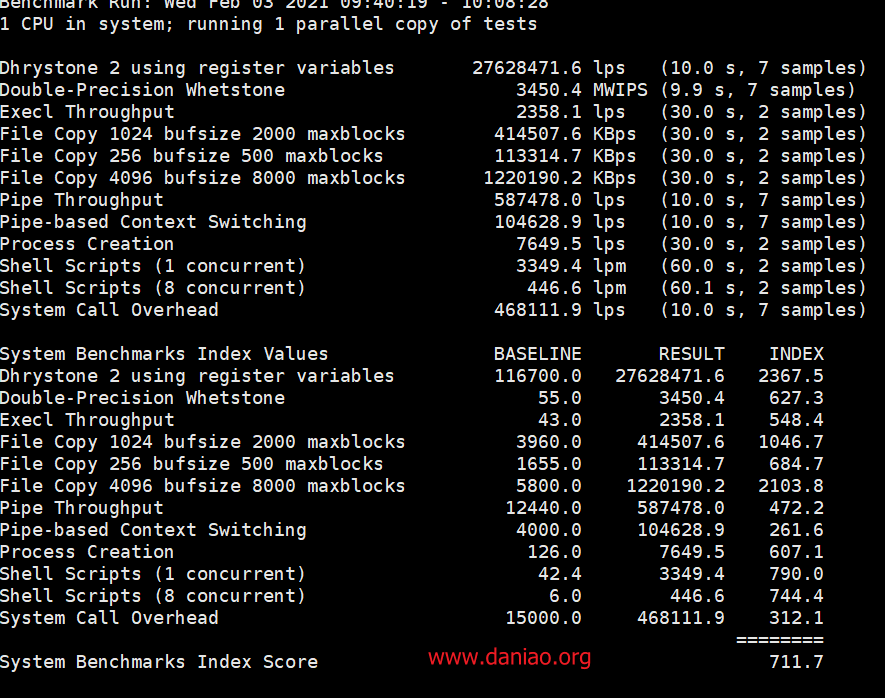This screenshot has width=885, height=698.
Task: Select the baseline value 15000.0
Action: [x=543, y=618]
